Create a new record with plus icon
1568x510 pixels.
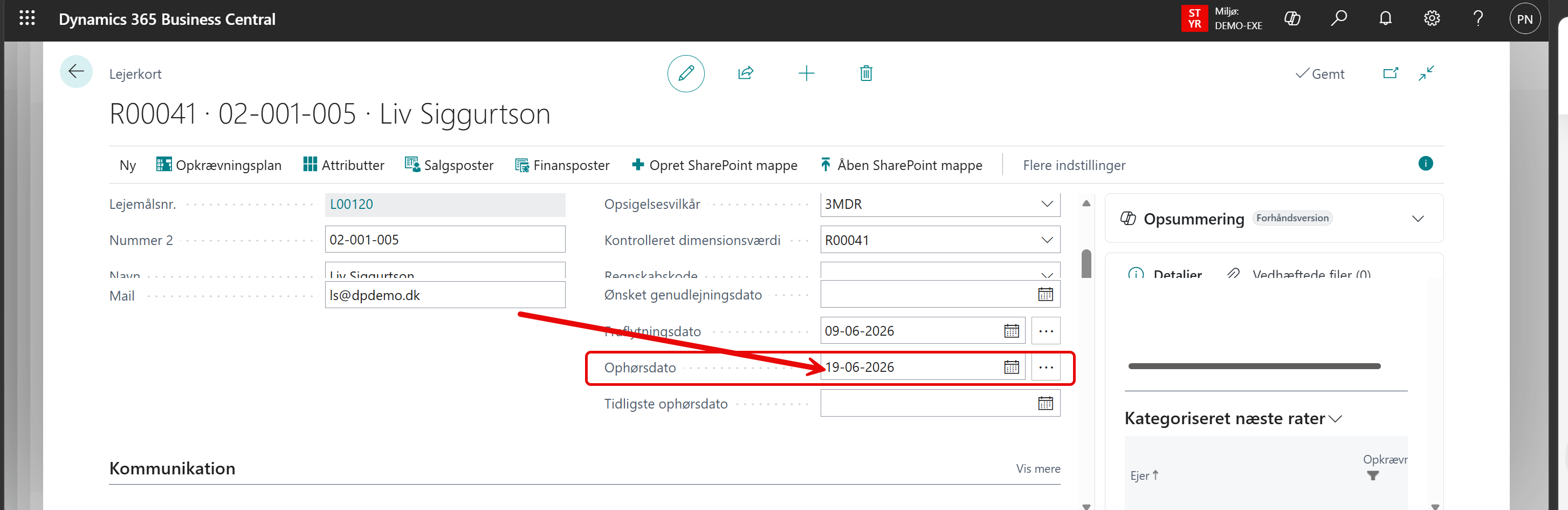coord(806,74)
